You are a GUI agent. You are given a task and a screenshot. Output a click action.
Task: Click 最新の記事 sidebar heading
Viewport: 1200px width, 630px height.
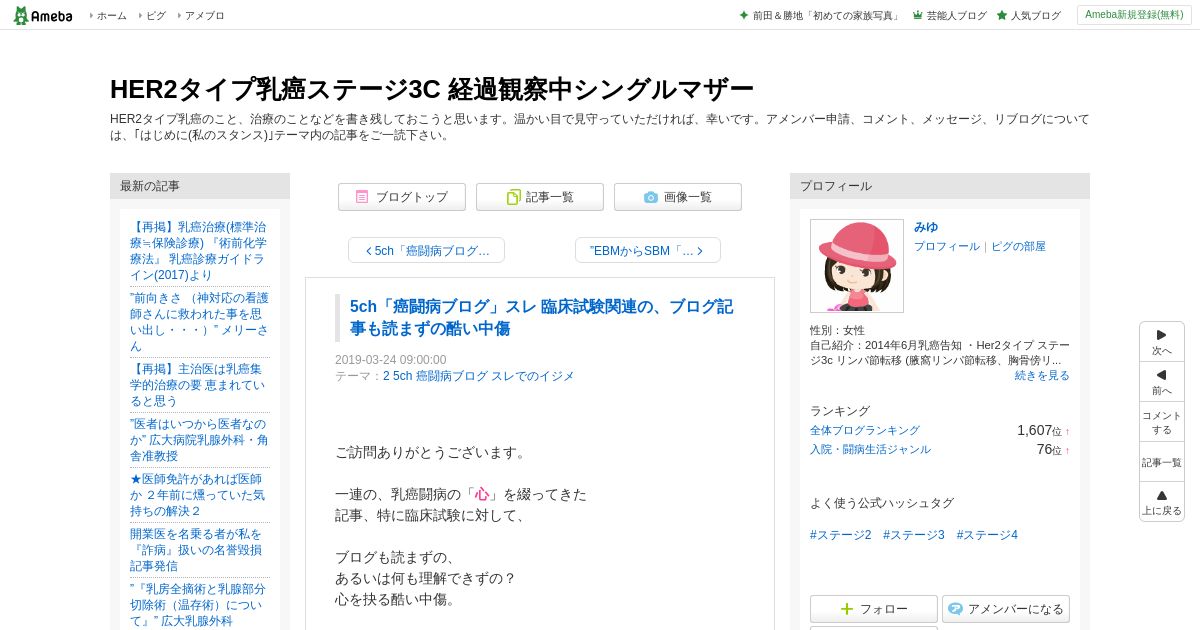pos(200,186)
